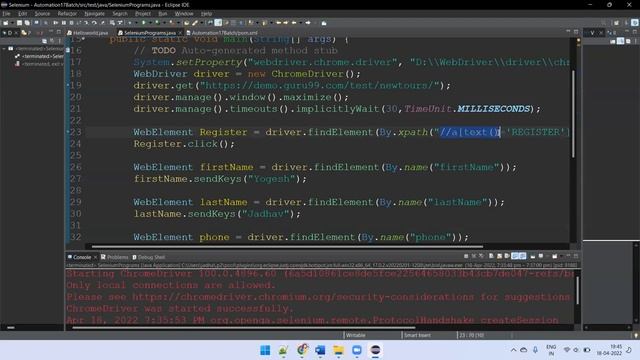Click the breakpoint marker on line 23

(68, 132)
